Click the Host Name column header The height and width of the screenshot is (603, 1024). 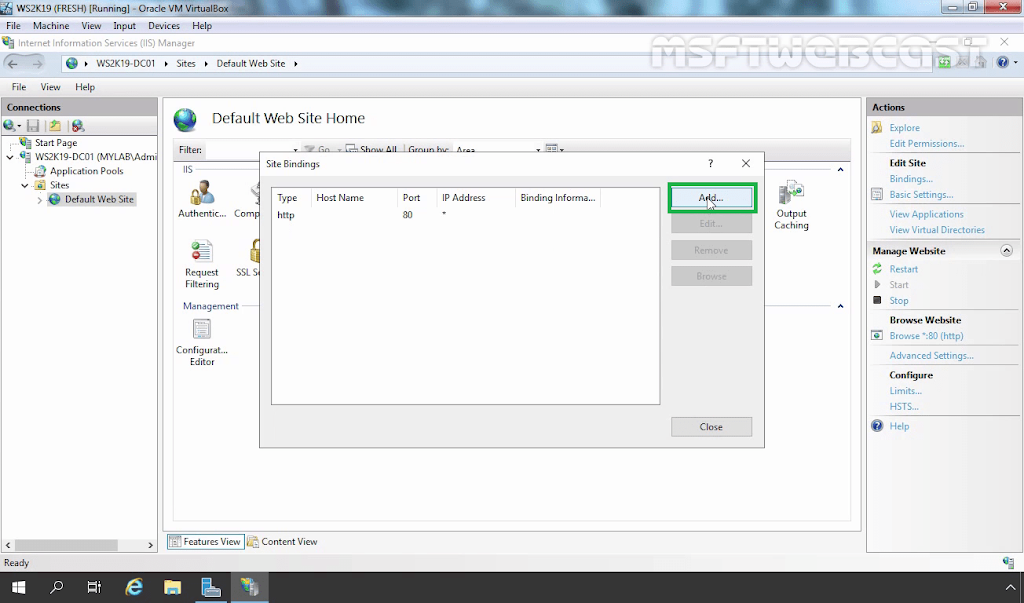tap(354, 197)
